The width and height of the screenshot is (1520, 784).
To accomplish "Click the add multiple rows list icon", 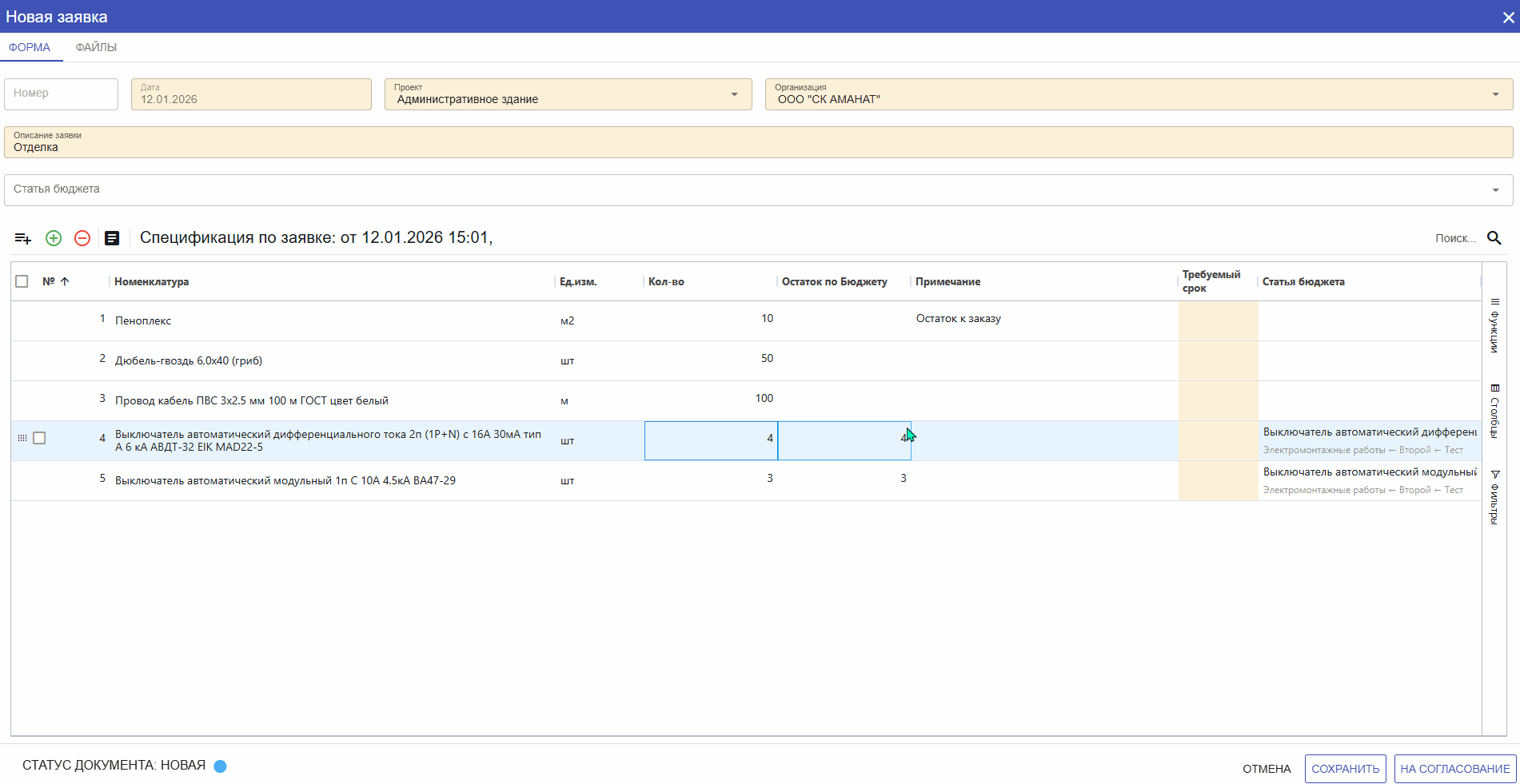I will tap(23, 238).
